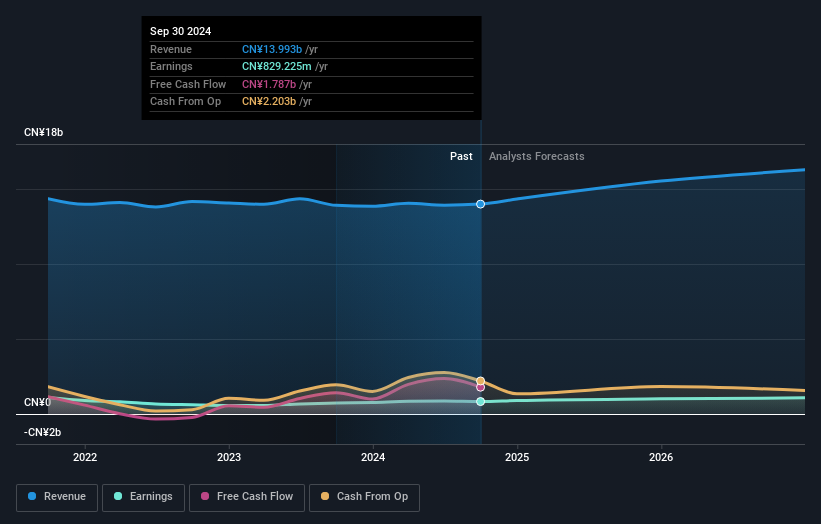Click the CN¥13.993b revenue value
Image resolution: width=821 pixels, height=524 pixels.
tap(272, 49)
